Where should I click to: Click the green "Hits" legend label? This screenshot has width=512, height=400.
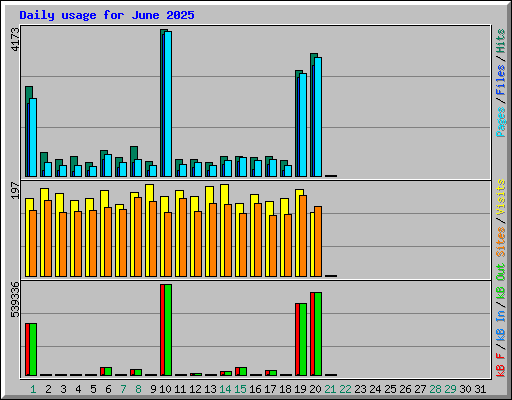coord(501,41)
